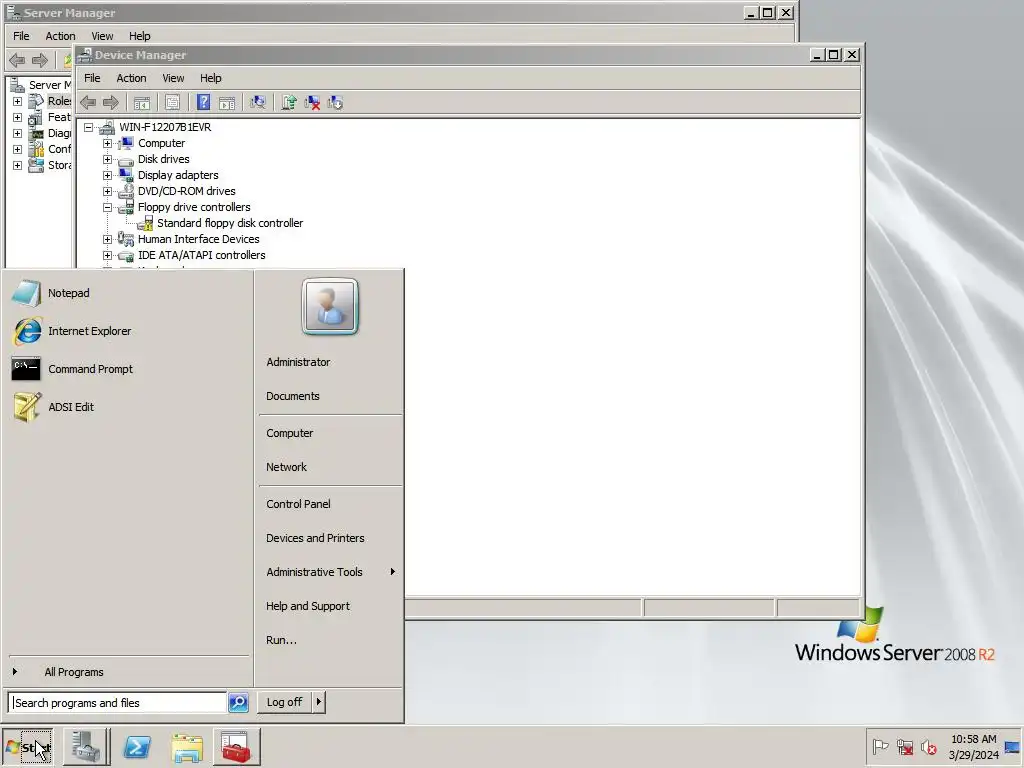Toggle Show/Hide Console Tree in Device Manager

[x=142, y=103]
